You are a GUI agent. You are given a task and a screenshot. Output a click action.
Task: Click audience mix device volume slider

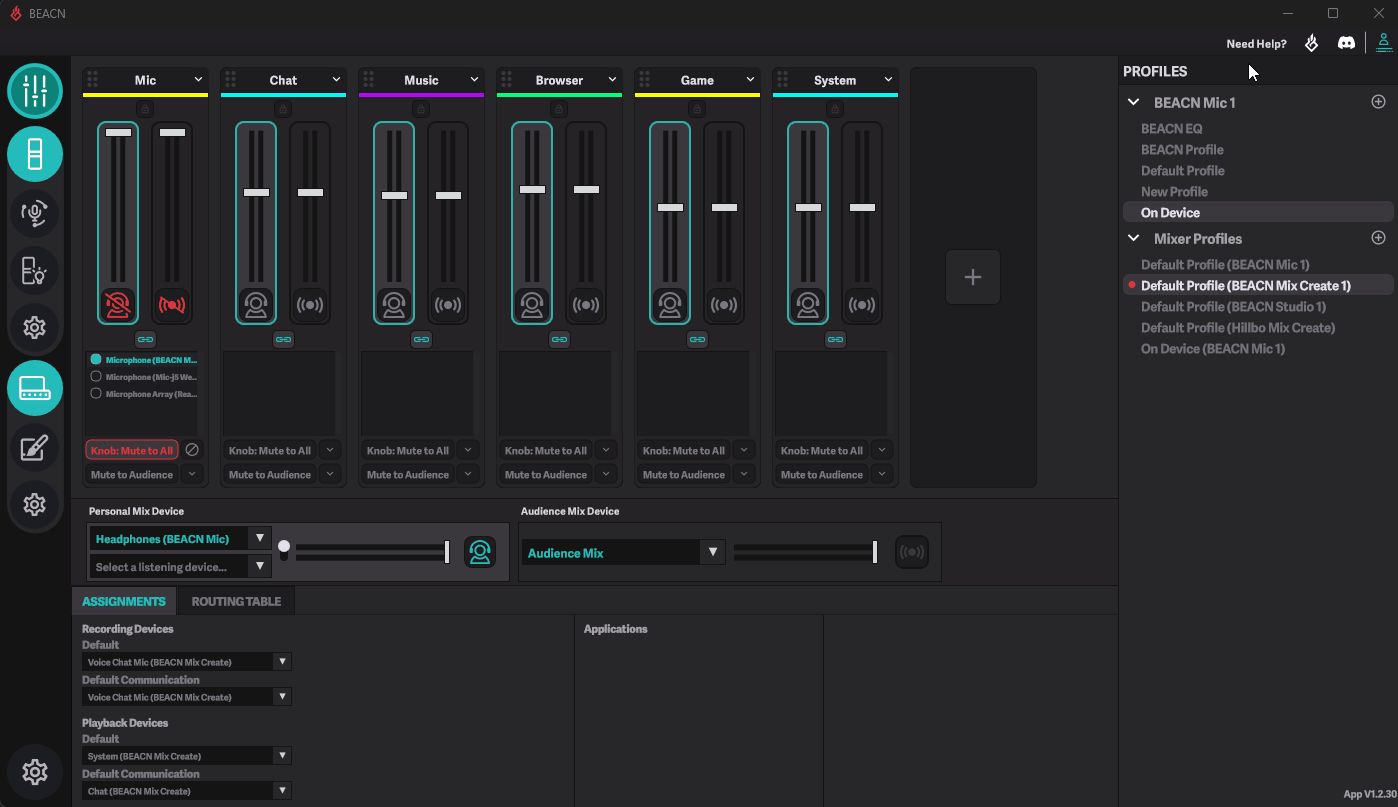coord(806,552)
